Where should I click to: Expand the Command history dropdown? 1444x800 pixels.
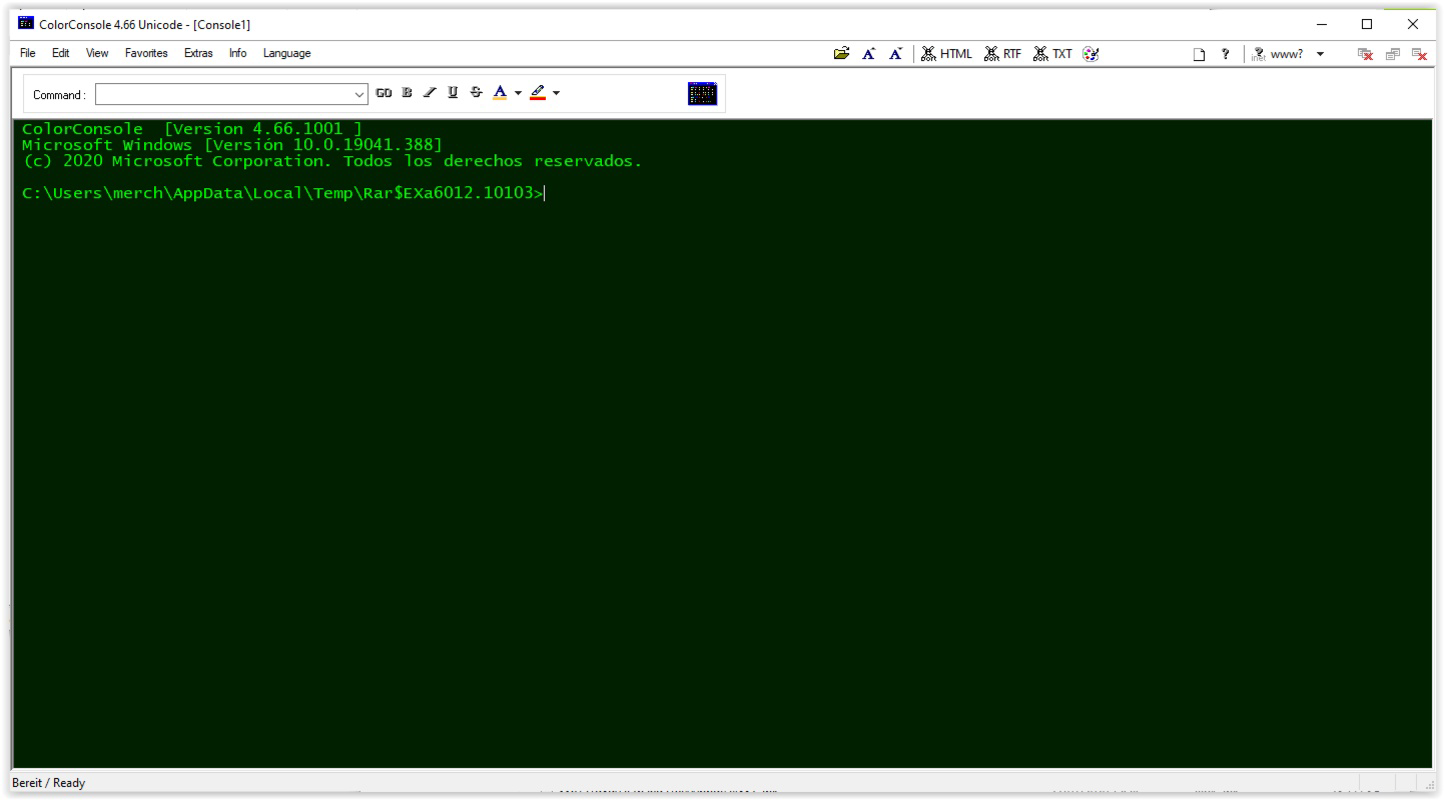[361, 95]
